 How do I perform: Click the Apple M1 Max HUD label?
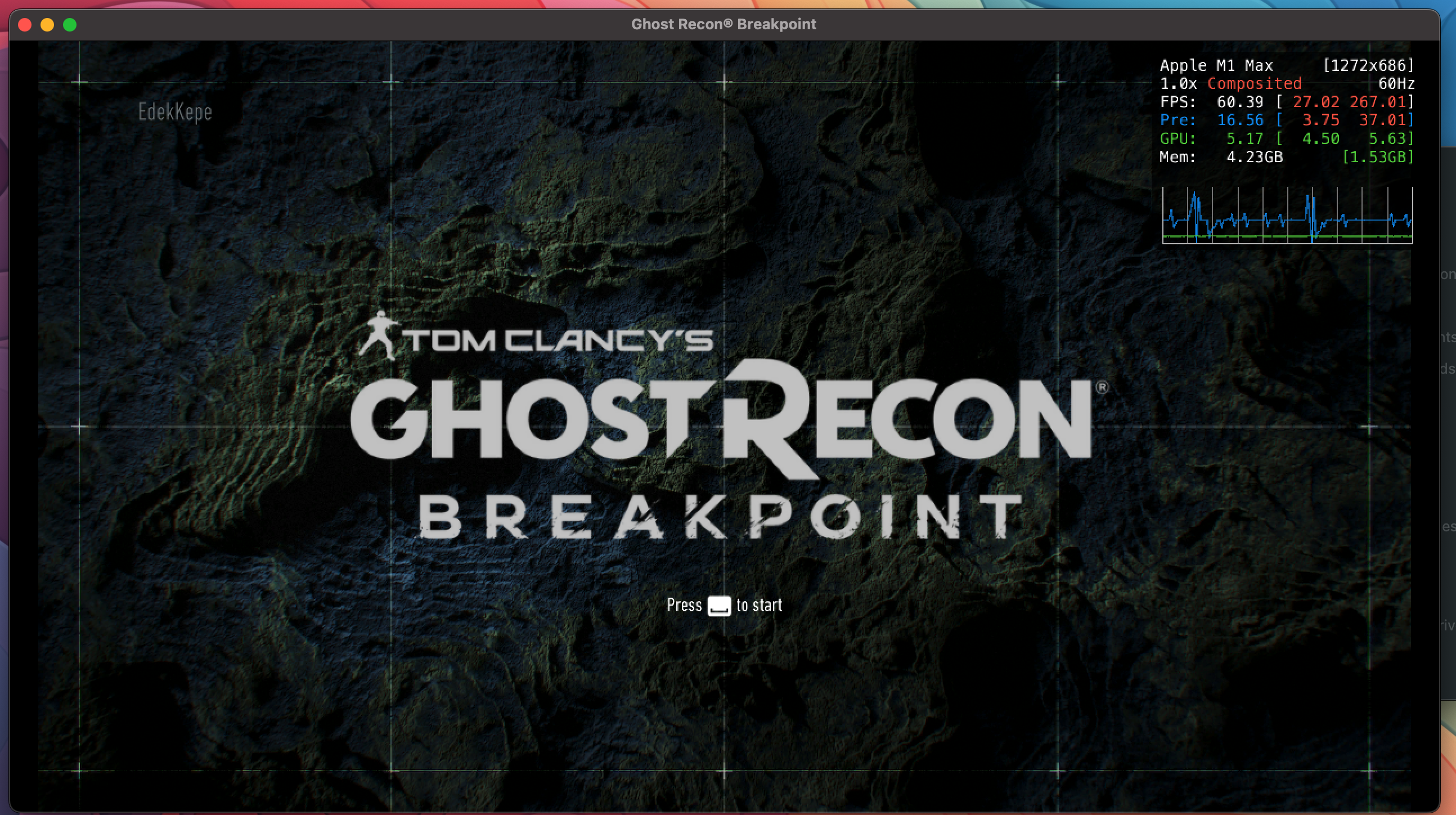pyautogui.click(x=1216, y=66)
